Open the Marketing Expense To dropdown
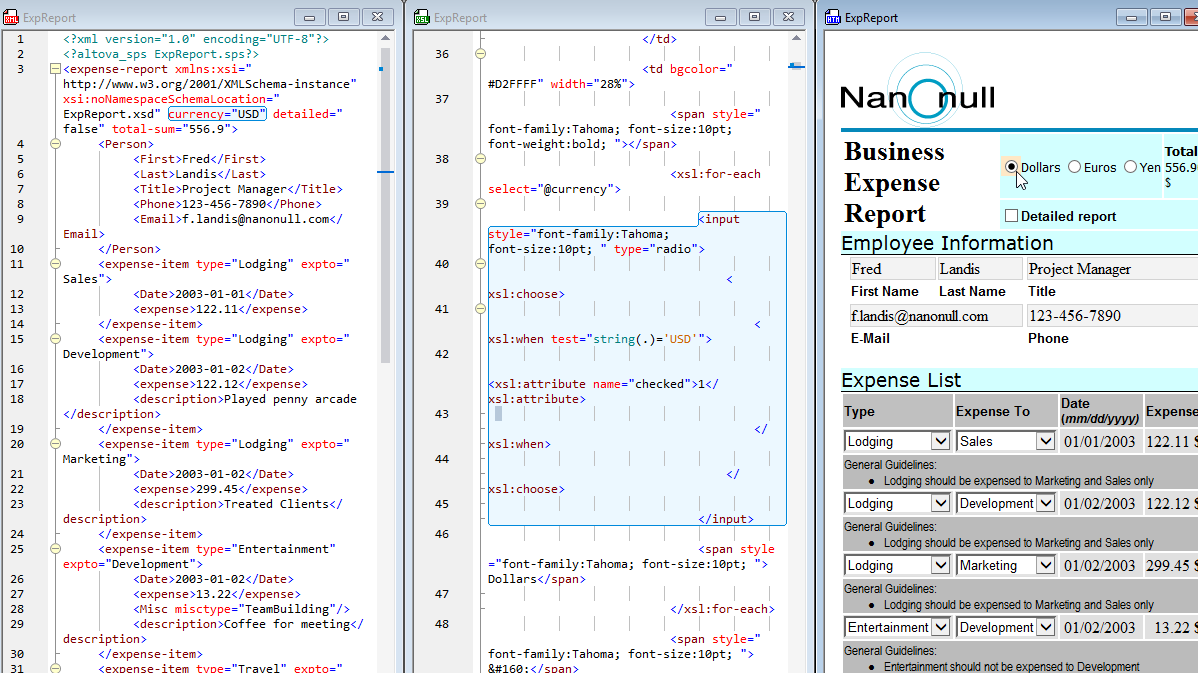1198x673 pixels. pos(1045,565)
